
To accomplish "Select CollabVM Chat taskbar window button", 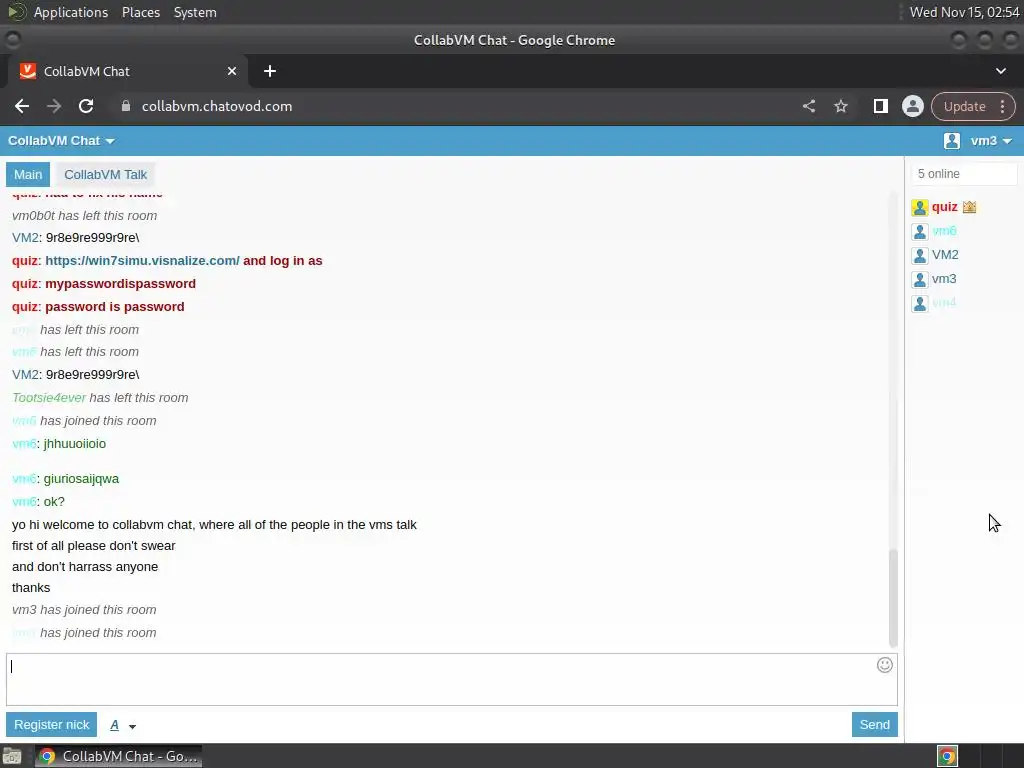I will pos(118,756).
